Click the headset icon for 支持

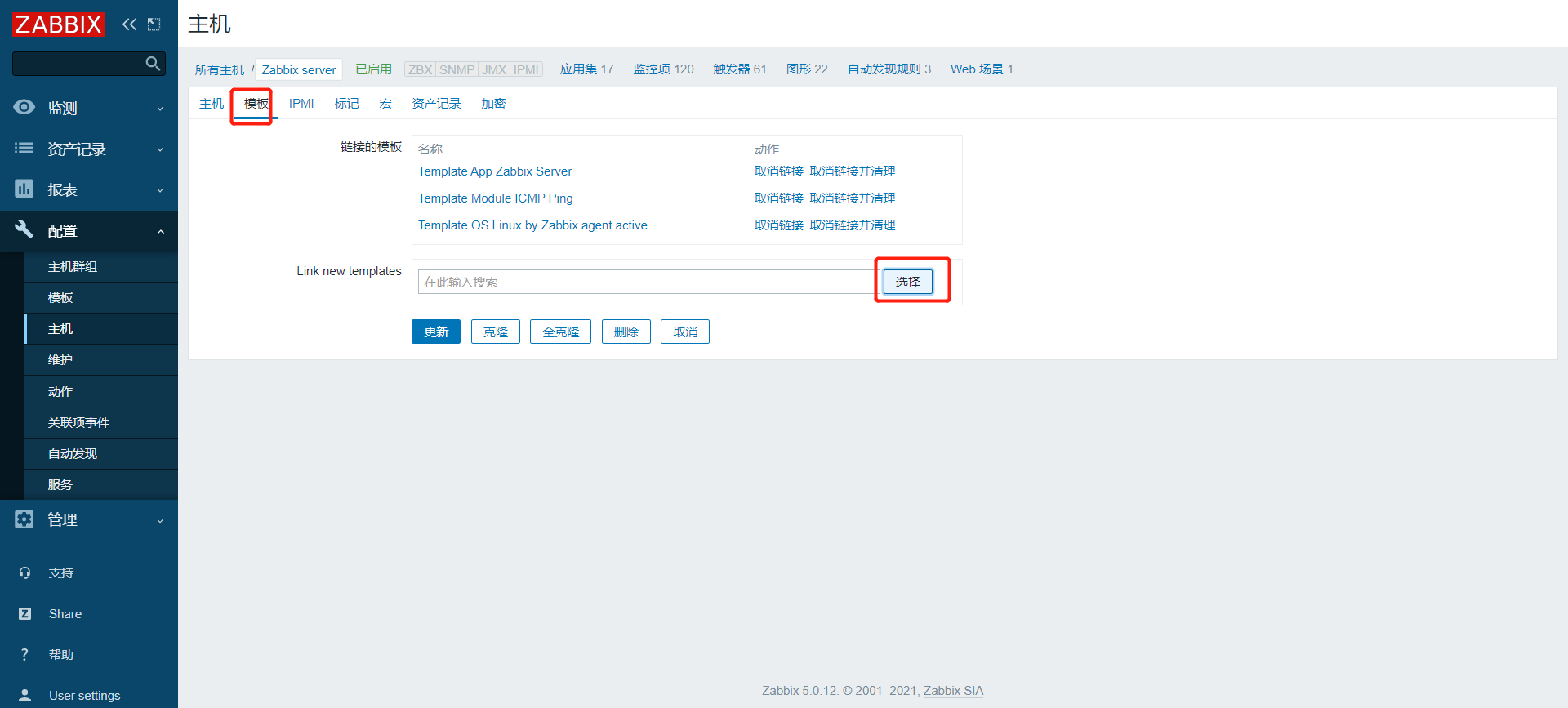coord(25,572)
